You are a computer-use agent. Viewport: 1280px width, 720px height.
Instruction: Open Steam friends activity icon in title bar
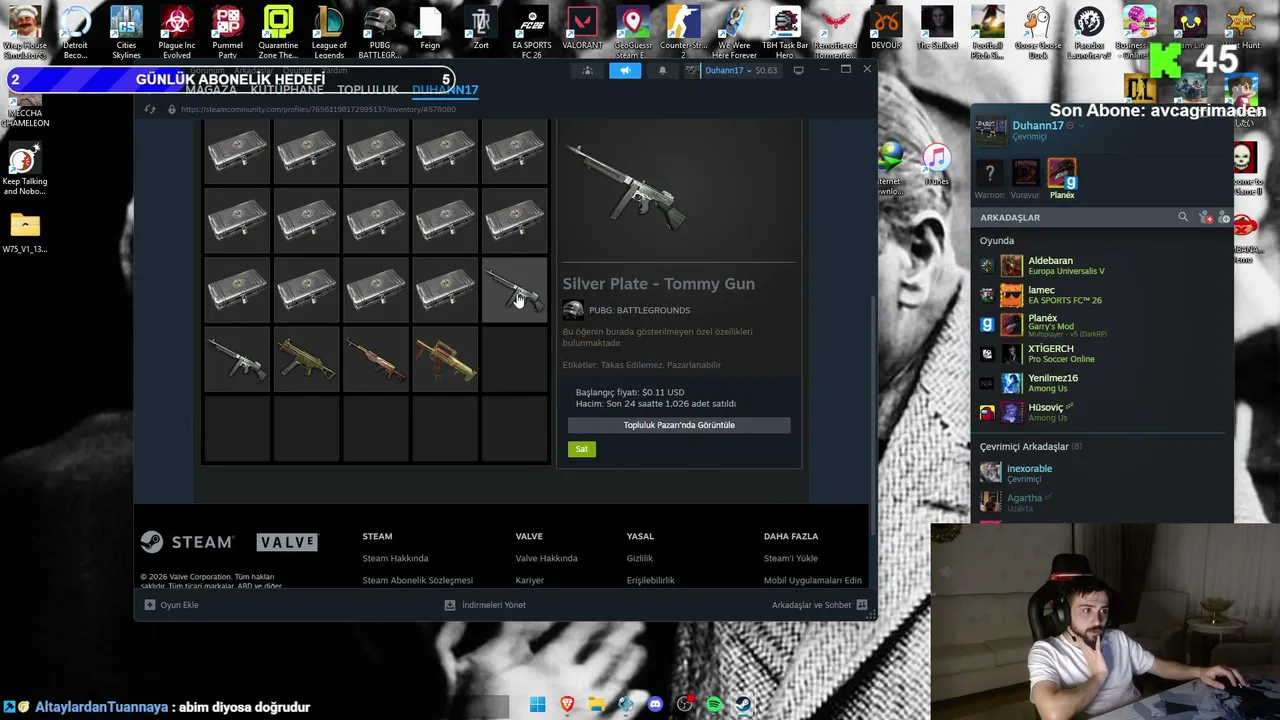coord(588,70)
